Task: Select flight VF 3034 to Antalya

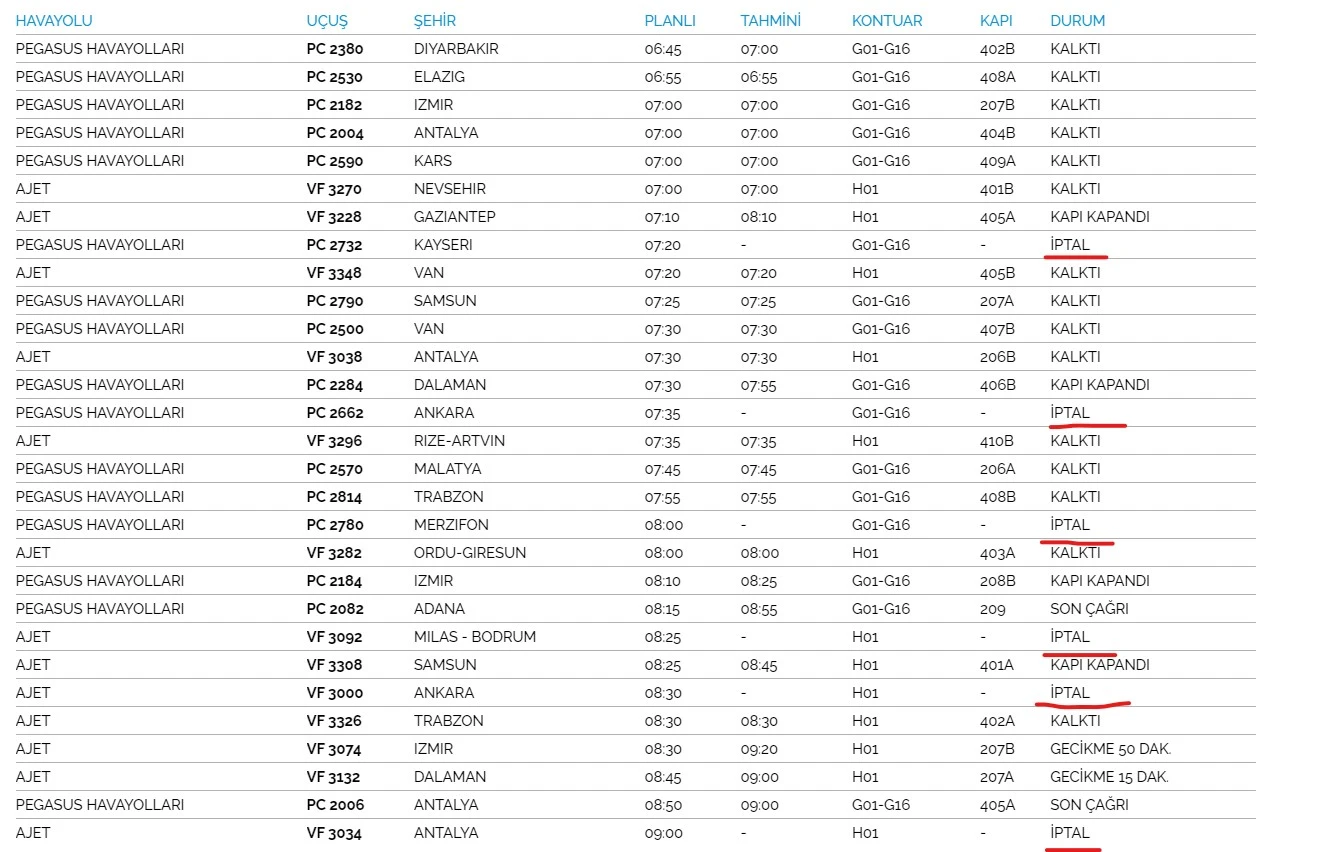Action: (334, 832)
